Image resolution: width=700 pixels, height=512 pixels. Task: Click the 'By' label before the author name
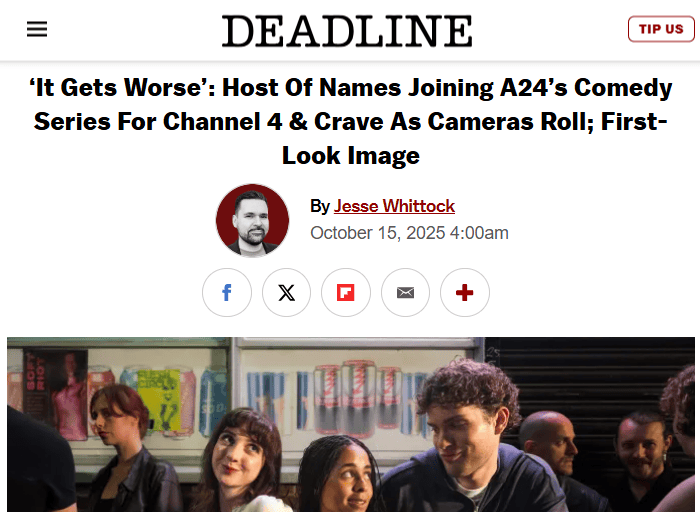pos(320,206)
